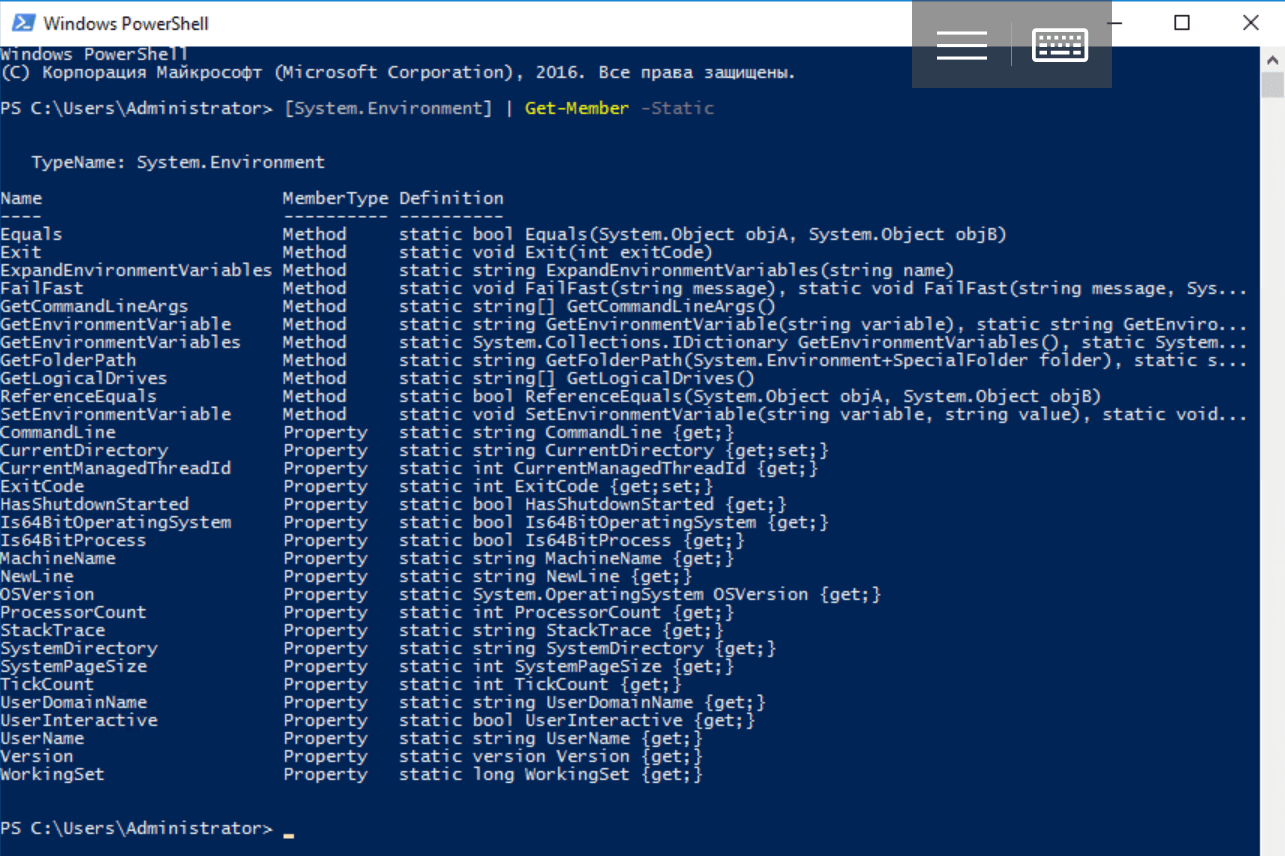Viewport: 1285px width, 856px height.
Task: Click the Windows PowerShell window title
Action: click(126, 24)
